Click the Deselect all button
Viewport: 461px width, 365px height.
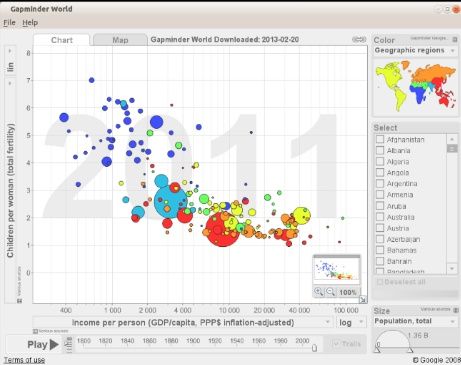tap(402, 282)
